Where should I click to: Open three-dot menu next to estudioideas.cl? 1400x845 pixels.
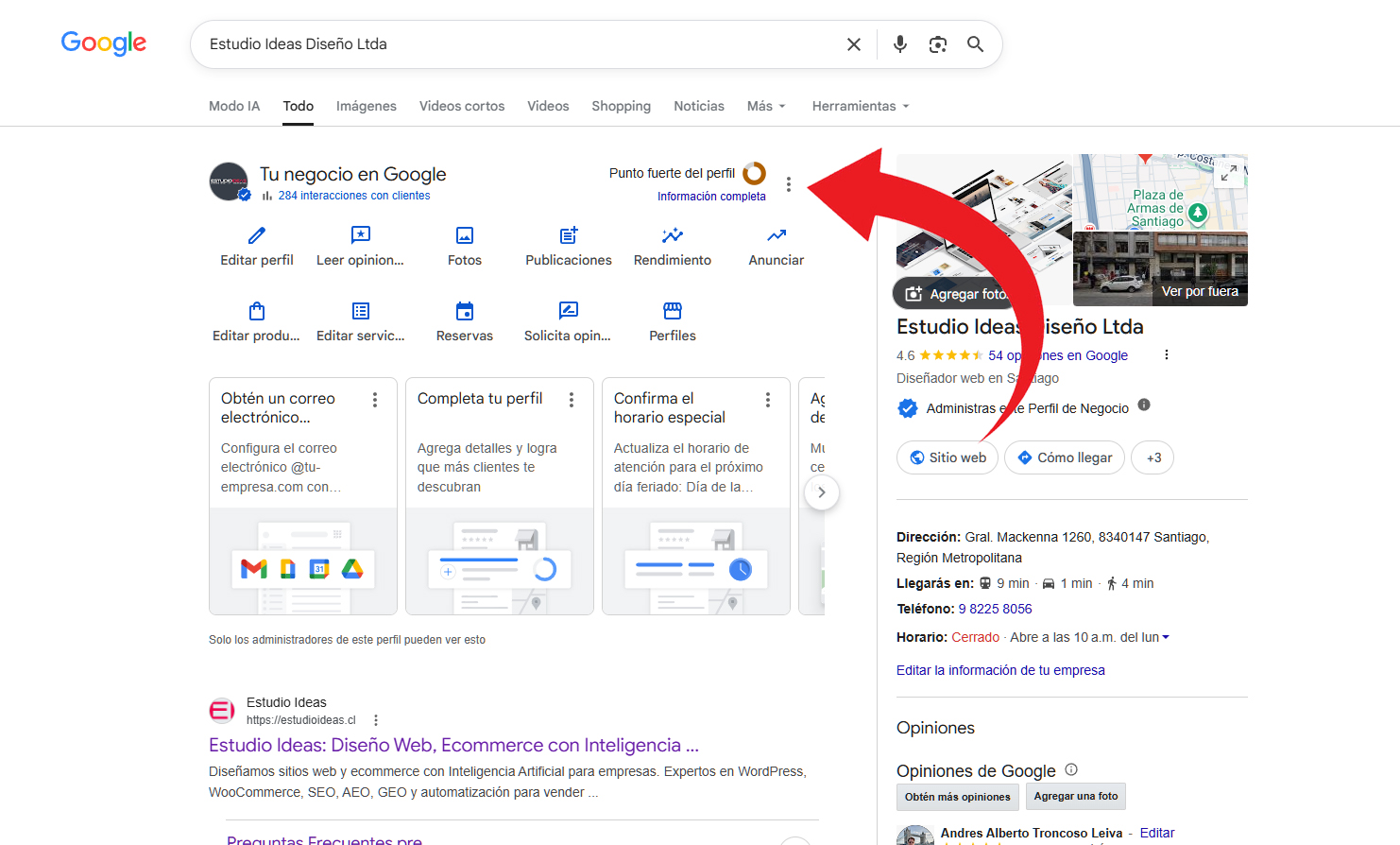point(376,720)
